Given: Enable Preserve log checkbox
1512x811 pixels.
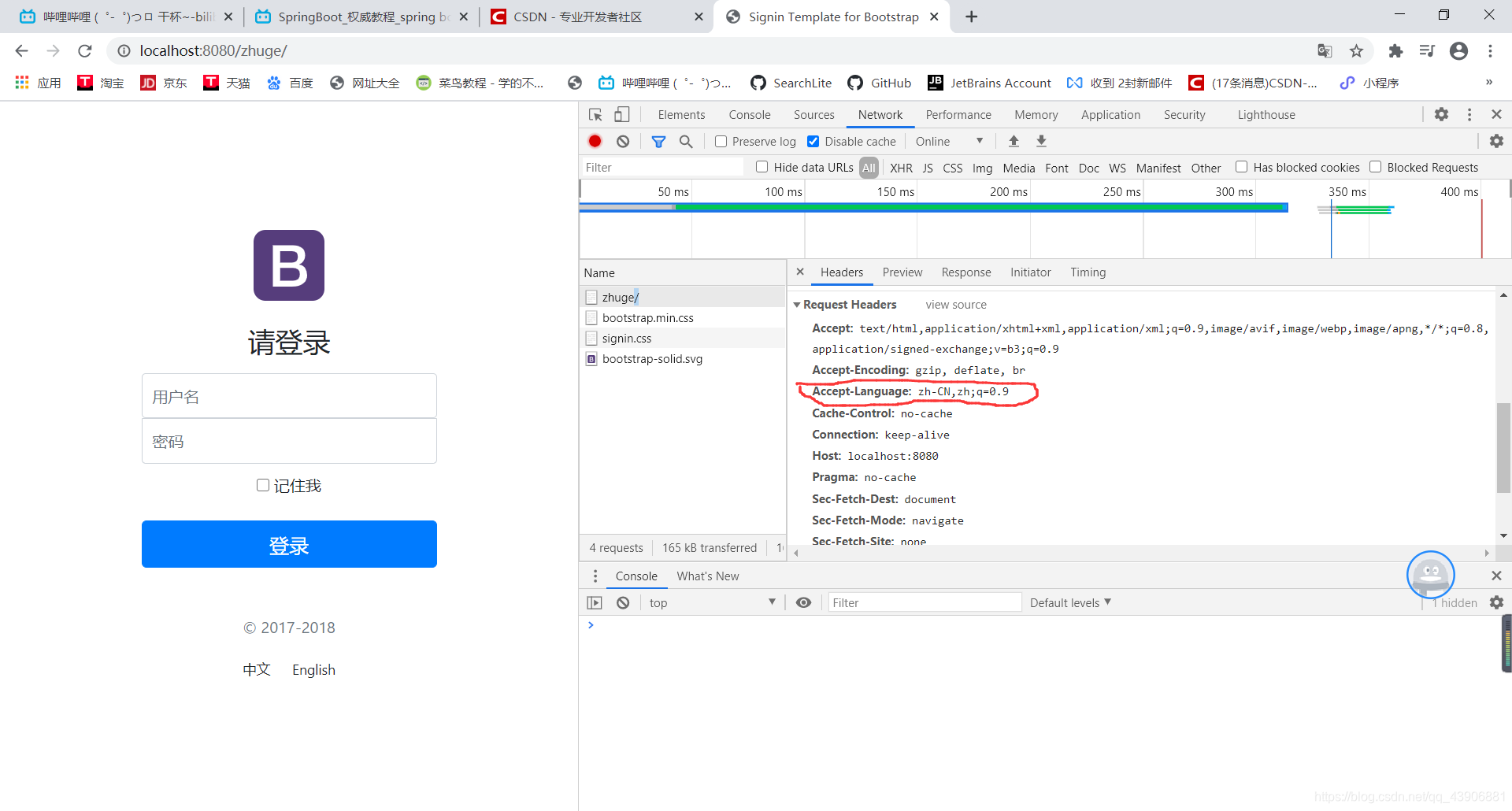Looking at the screenshot, I should coord(721,142).
